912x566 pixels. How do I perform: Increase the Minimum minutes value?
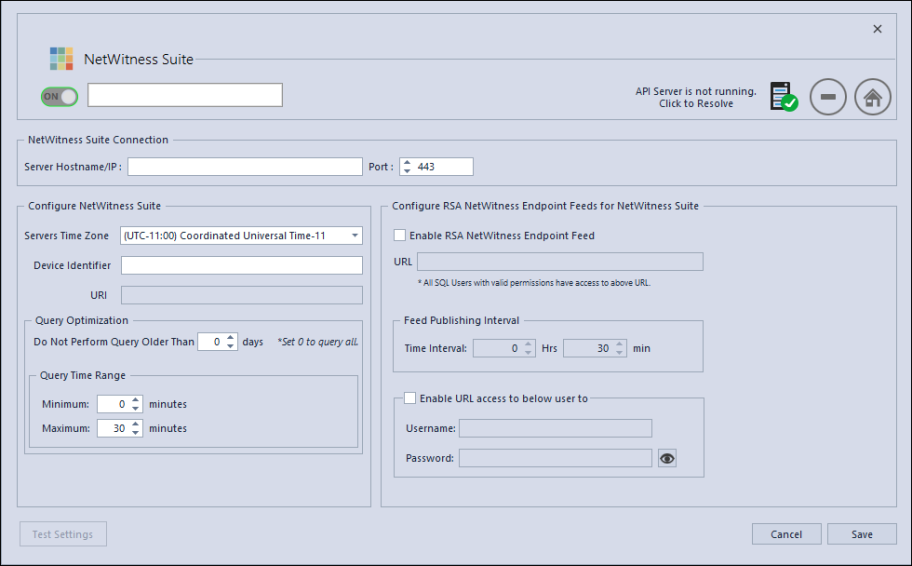tap(136, 400)
